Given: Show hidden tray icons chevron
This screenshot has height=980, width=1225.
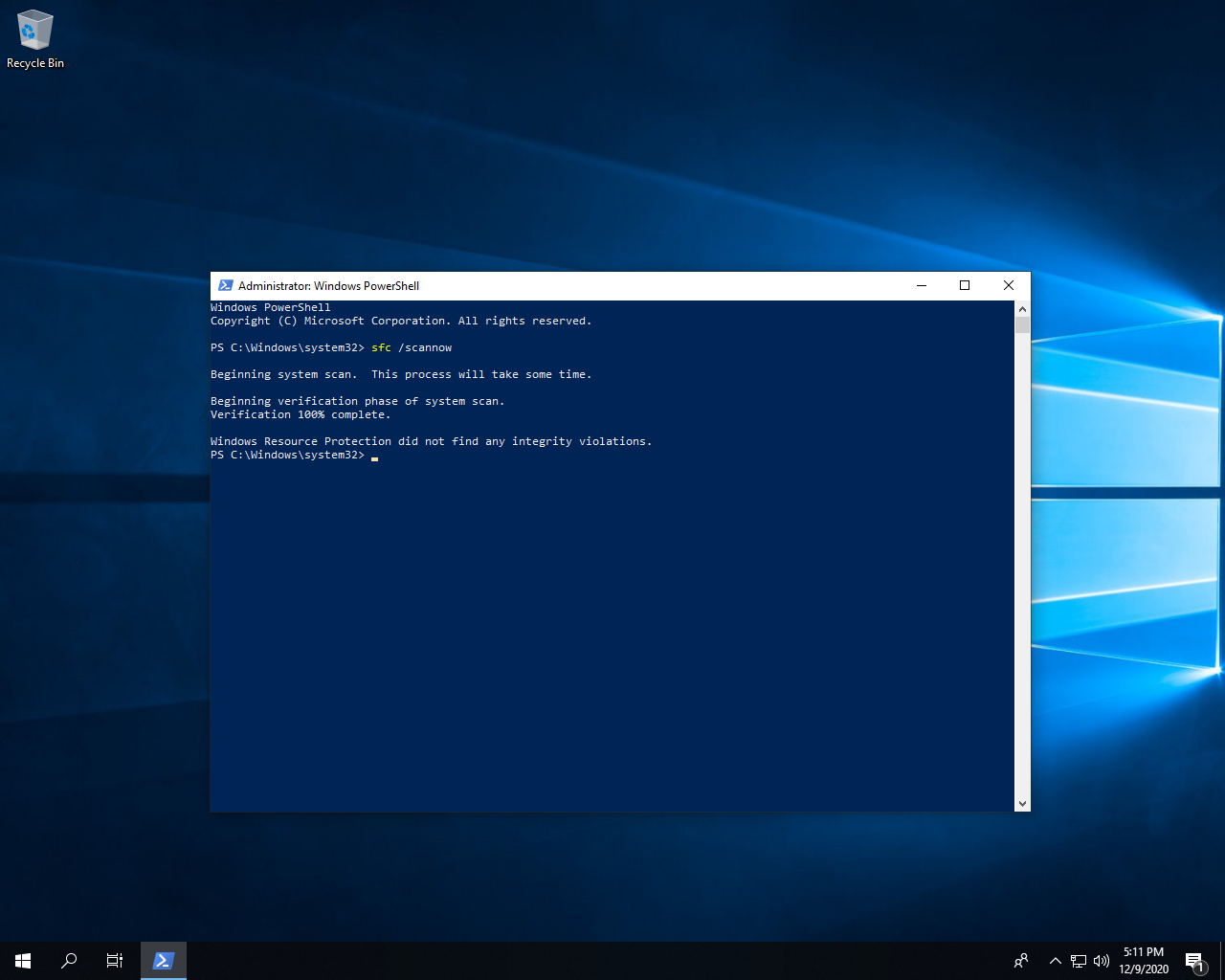Looking at the screenshot, I should pos(1055,961).
